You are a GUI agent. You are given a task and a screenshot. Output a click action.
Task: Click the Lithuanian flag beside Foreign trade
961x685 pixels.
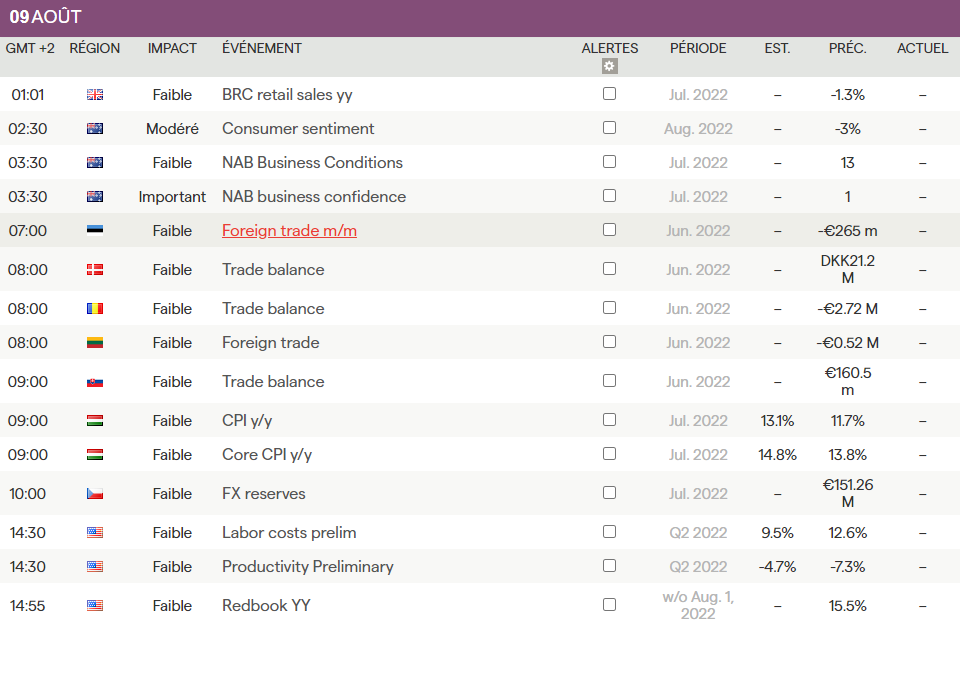(95, 343)
